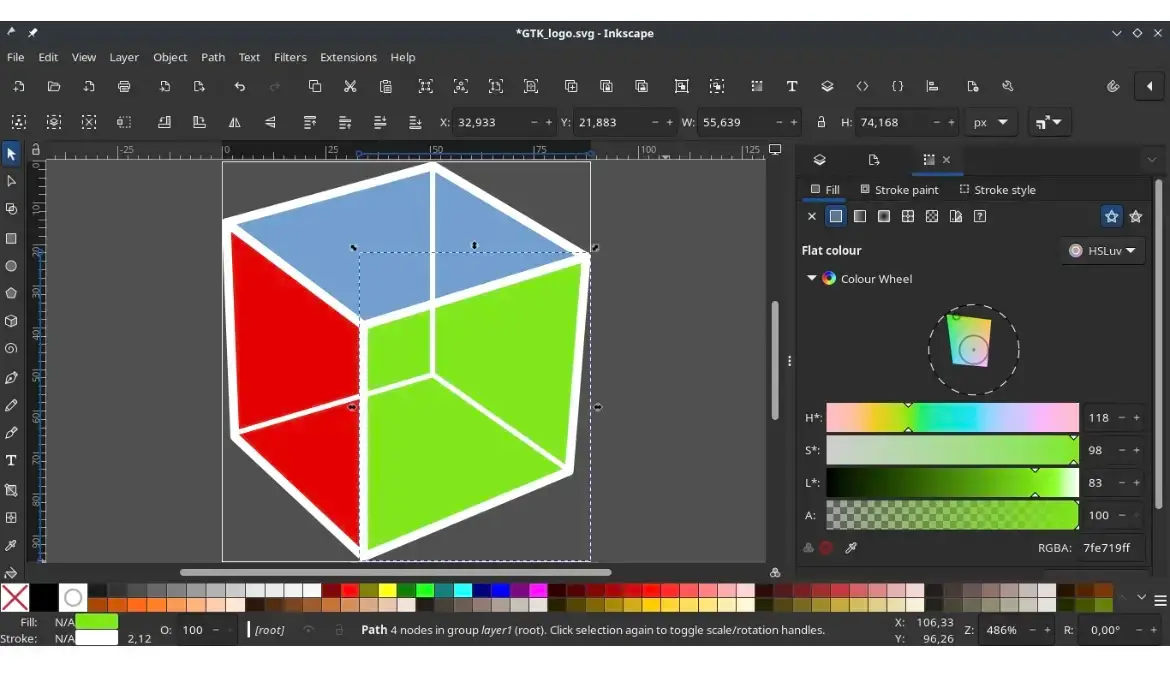This screenshot has width=1170, height=692.
Task: Select the Node editing tool
Action: (x=12, y=181)
